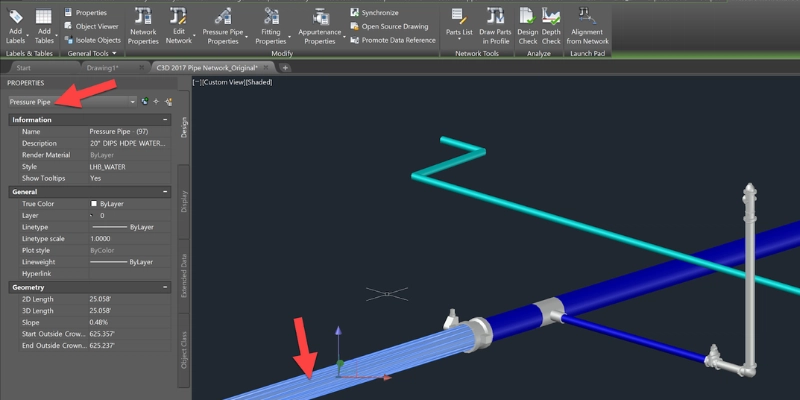The width and height of the screenshot is (800, 400).
Task: Open Properties from the General Tools ribbon
Action: (86, 12)
